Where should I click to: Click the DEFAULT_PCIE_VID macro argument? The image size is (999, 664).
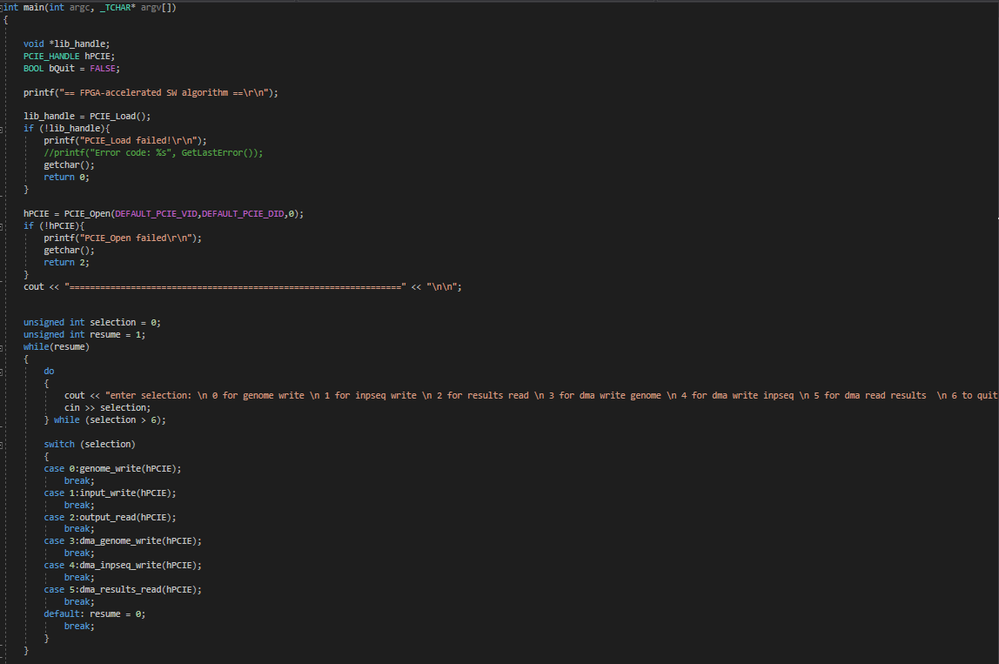157,214
